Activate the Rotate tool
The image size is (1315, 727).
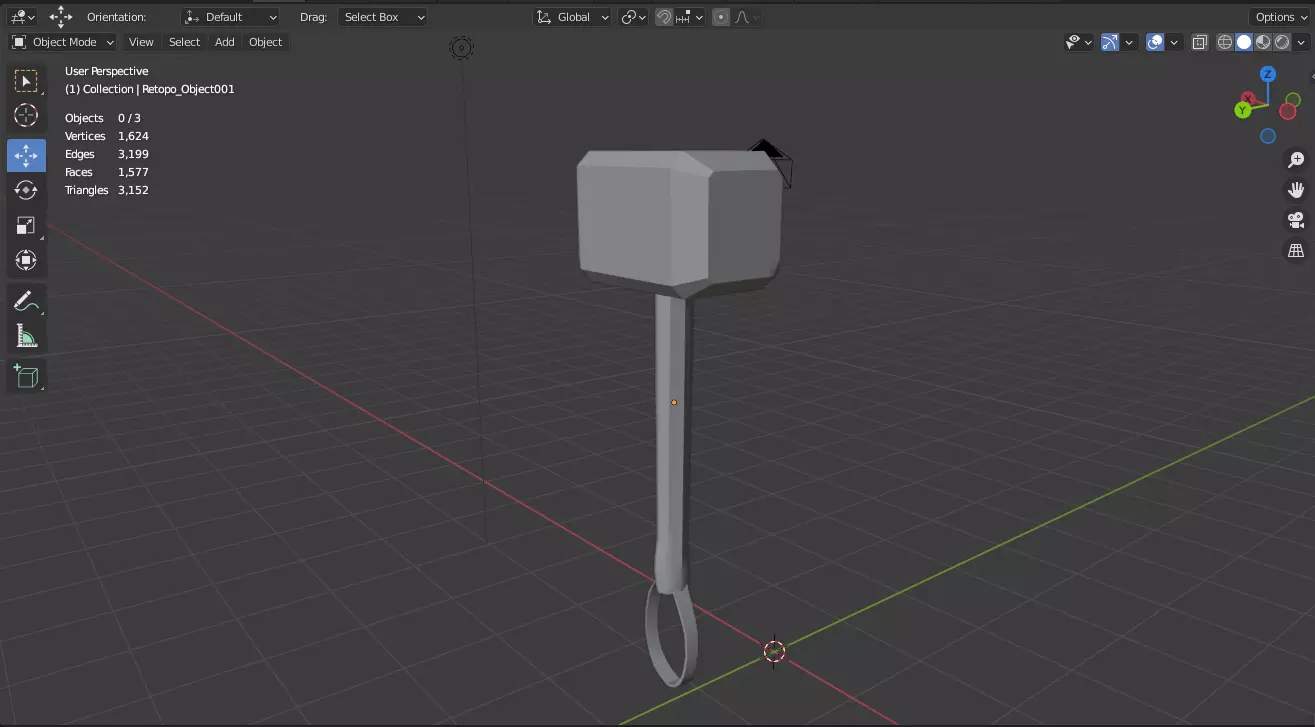tap(26, 190)
